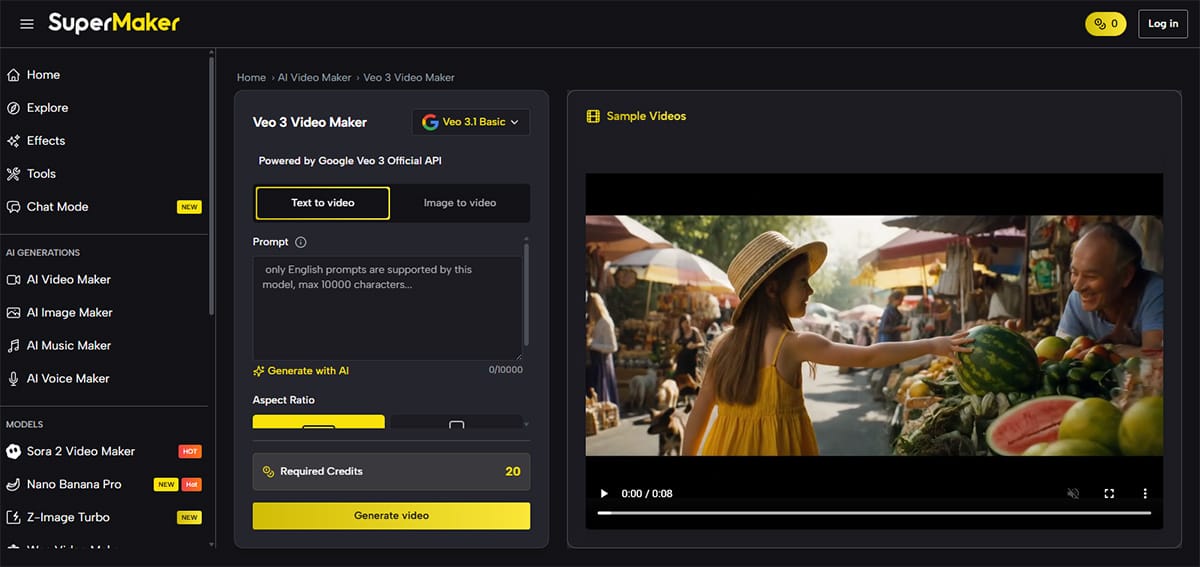This screenshot has height=567, width=1200.
Task: Play the sample video
Action: click(x=604, y=494)
